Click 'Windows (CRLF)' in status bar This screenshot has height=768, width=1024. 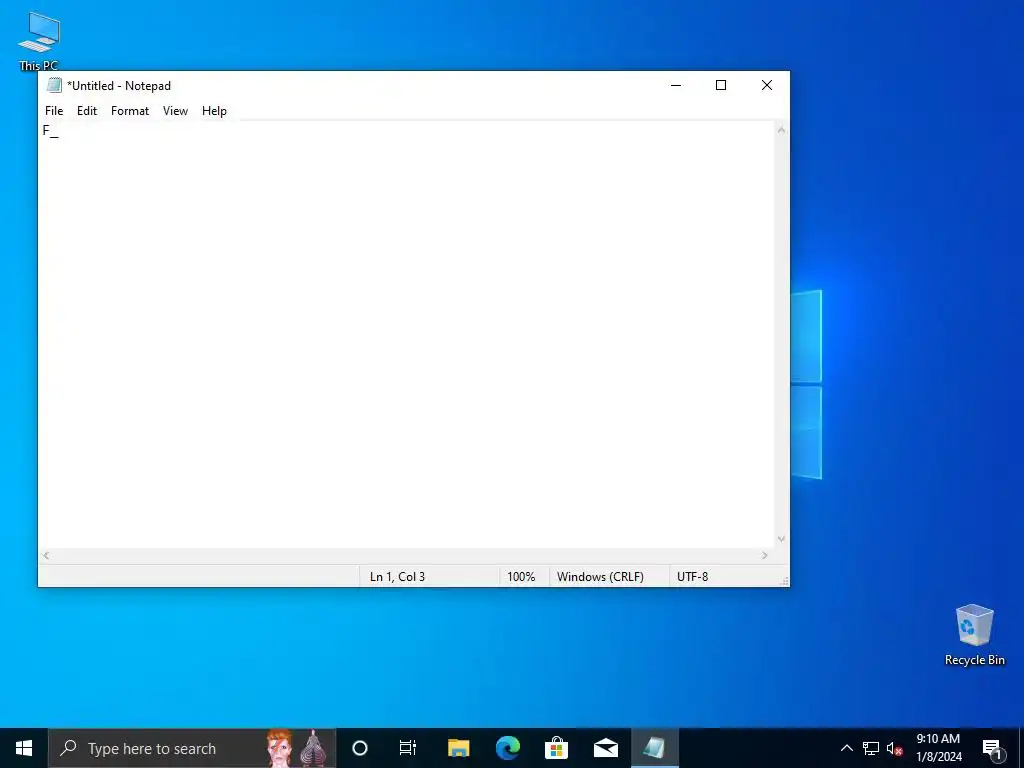point(600,577)
